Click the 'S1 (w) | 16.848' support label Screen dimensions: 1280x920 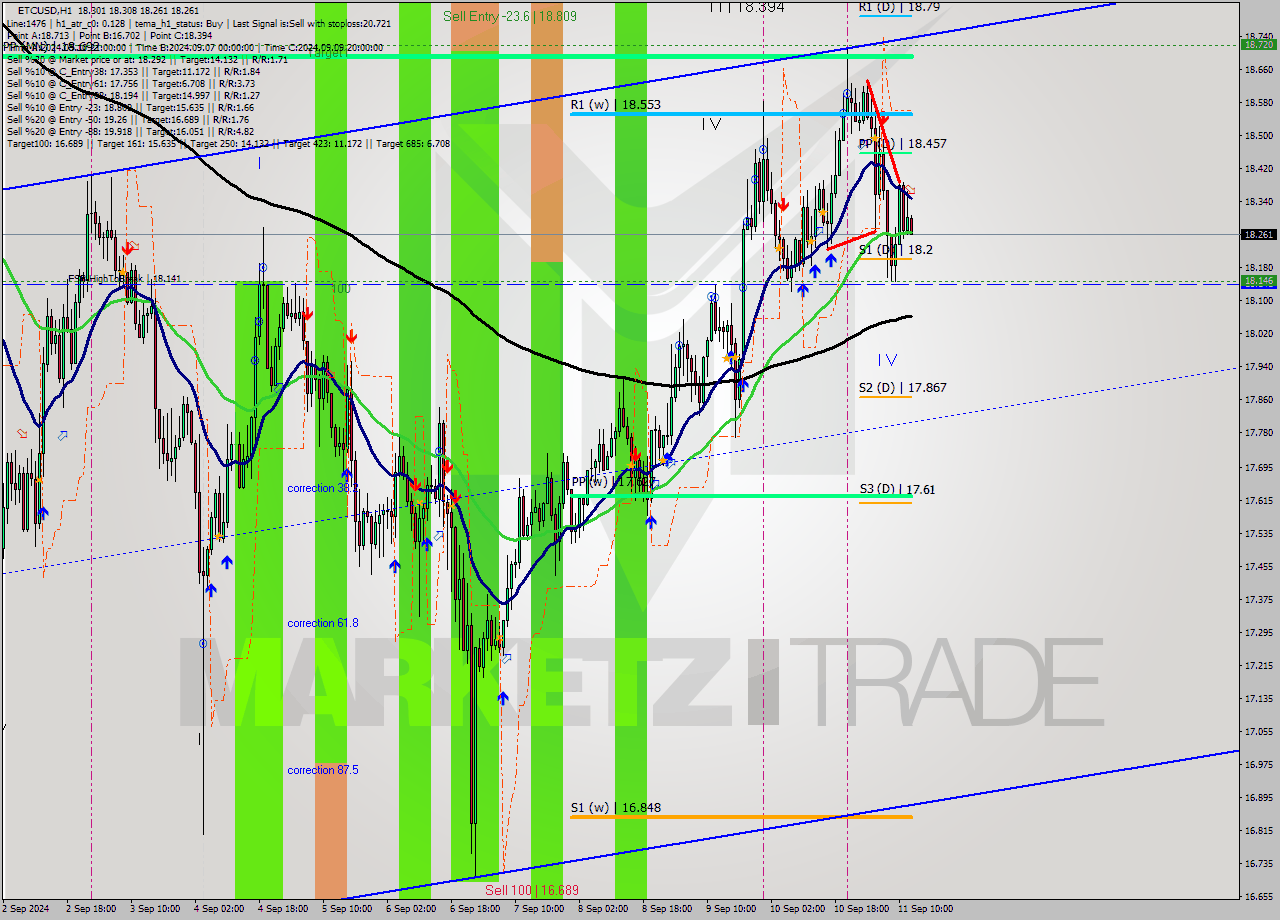click(615, 807)
